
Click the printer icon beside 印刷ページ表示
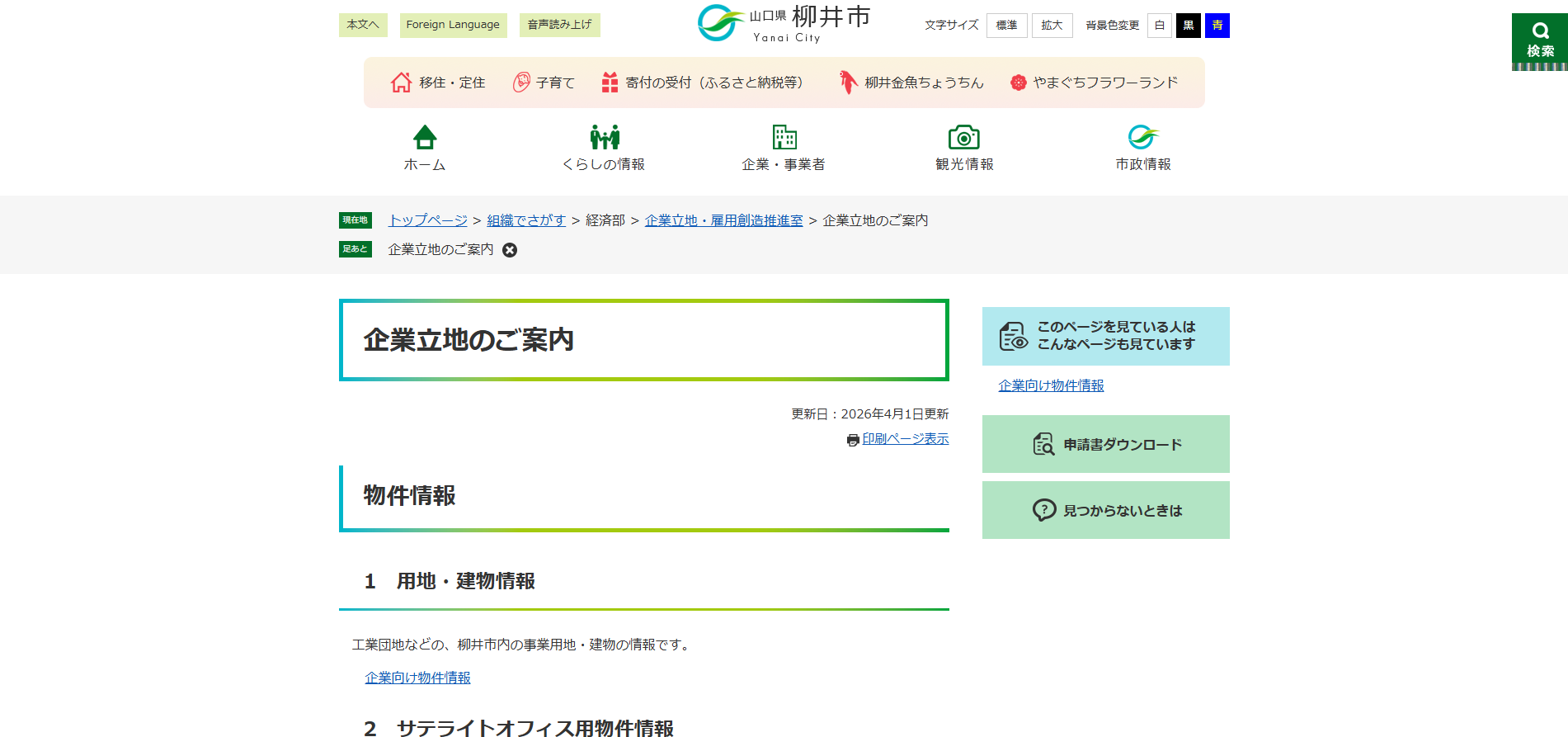pyautogui.click(x=853, y=440)
